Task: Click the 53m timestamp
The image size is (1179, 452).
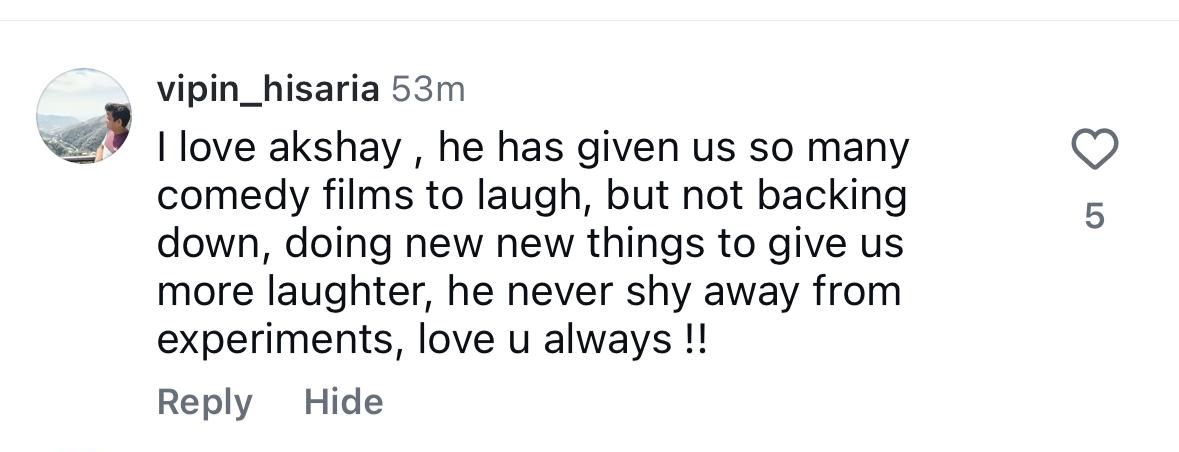Action: click(429, 91)
